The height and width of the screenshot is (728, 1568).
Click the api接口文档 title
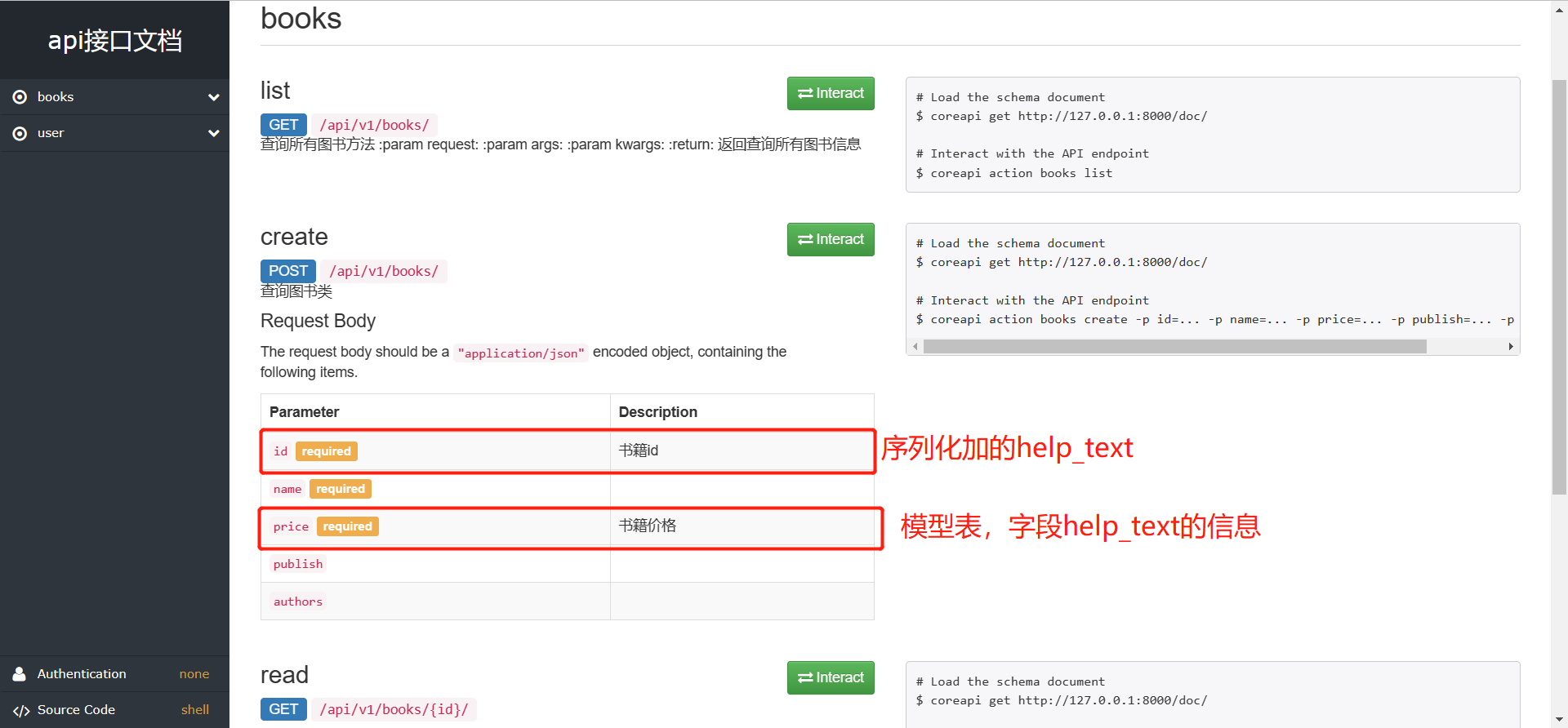coord(115,40)
